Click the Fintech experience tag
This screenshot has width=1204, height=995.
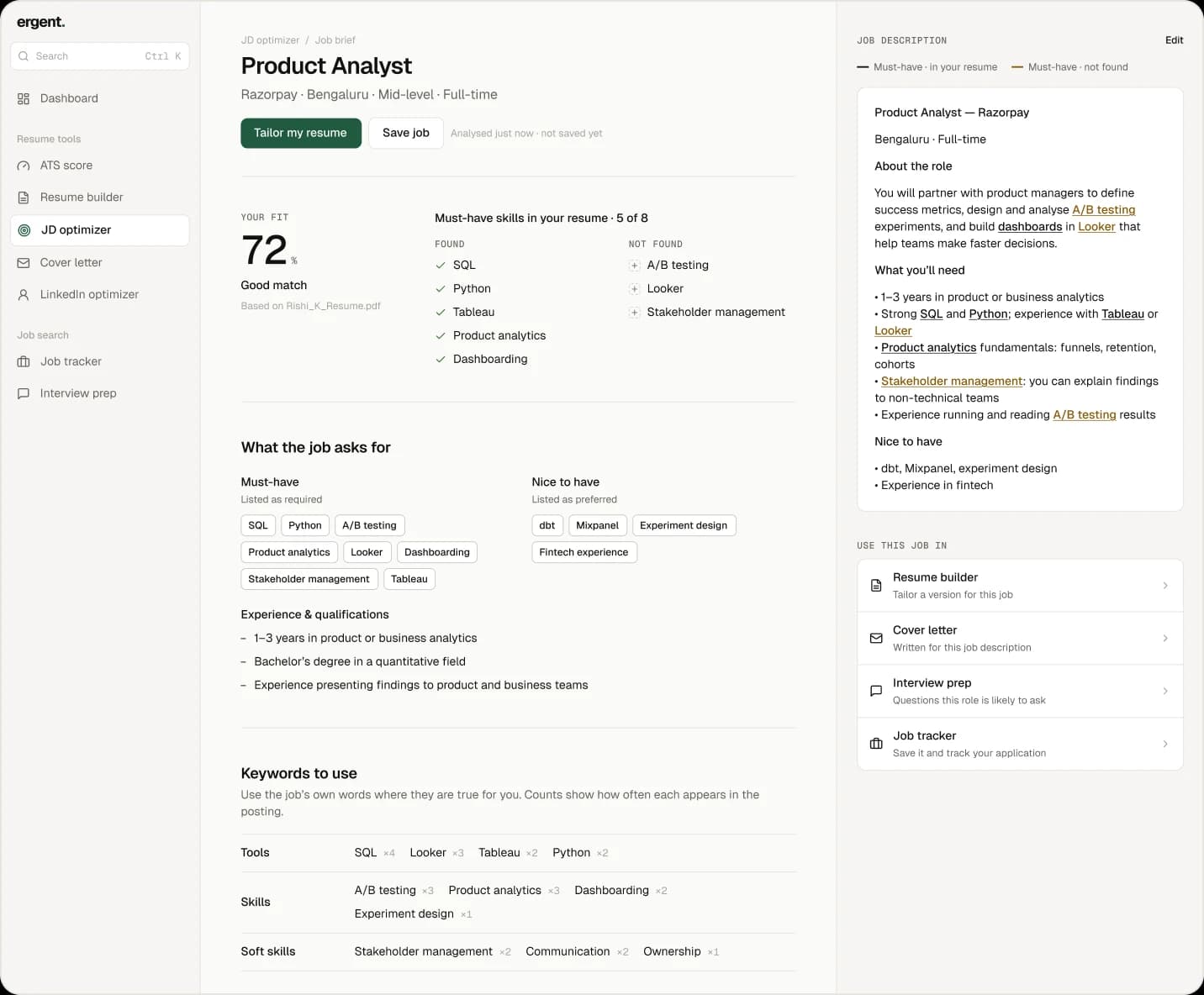[x=584, y=552]
